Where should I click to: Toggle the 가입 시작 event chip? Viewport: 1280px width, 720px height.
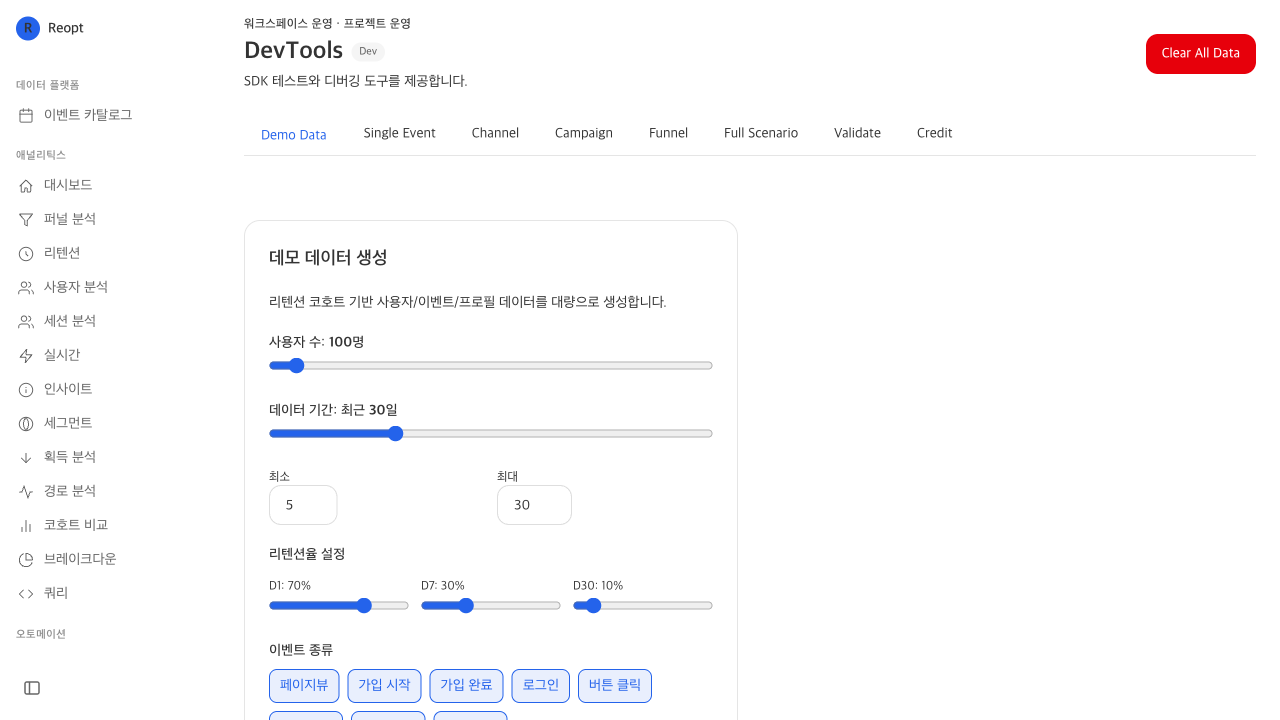(x=385, y=686)
